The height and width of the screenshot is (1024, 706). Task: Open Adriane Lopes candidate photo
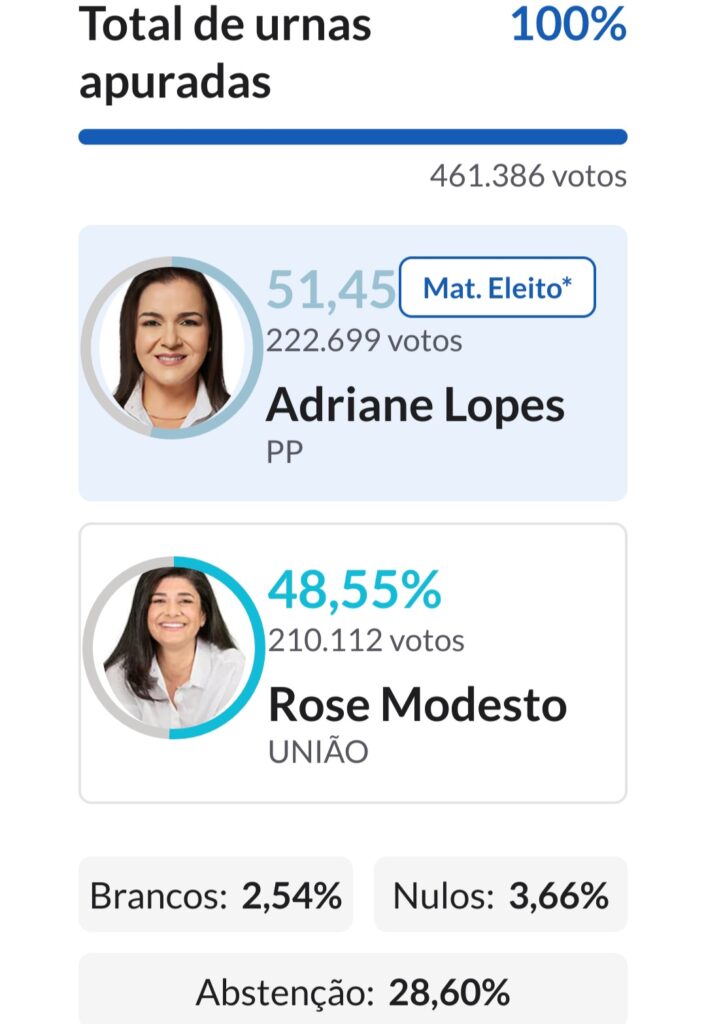point(172,347)
